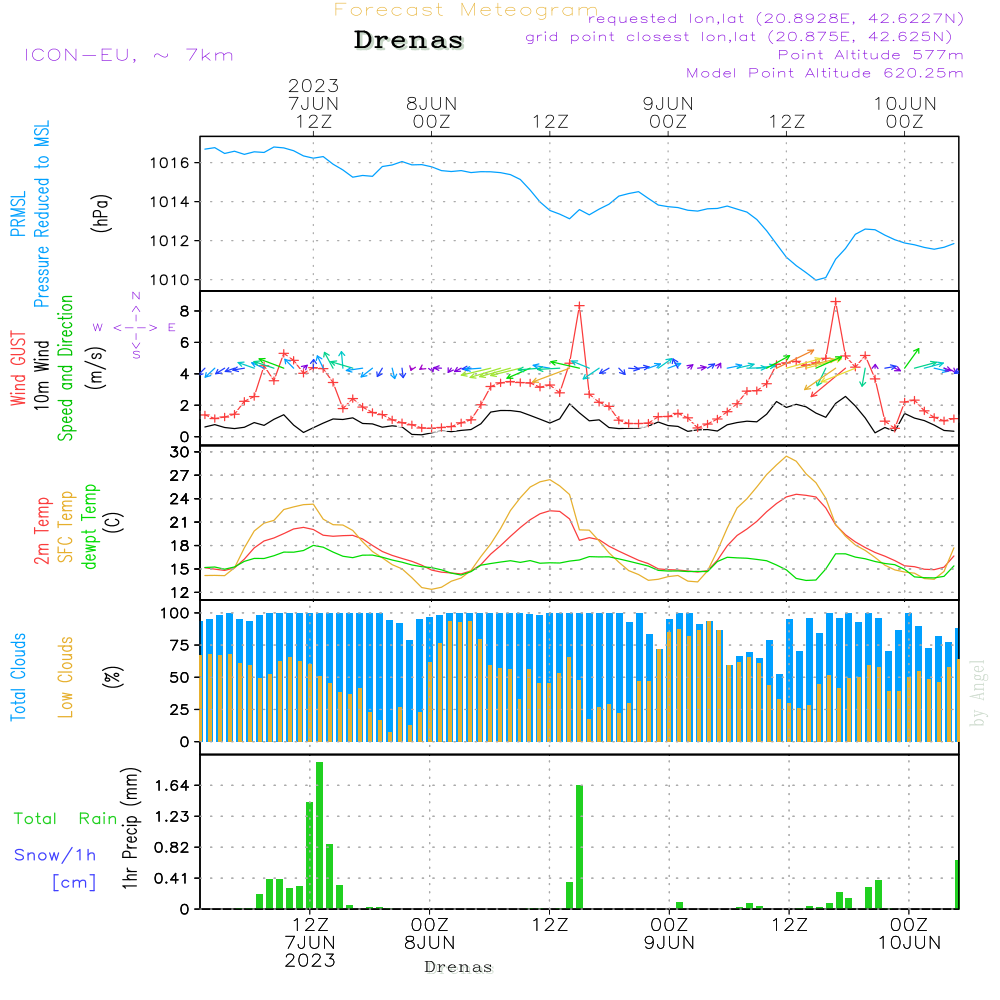
Task: Click the 'Model Point Altitude 620.25m' text
Action: tap(824, 73)
